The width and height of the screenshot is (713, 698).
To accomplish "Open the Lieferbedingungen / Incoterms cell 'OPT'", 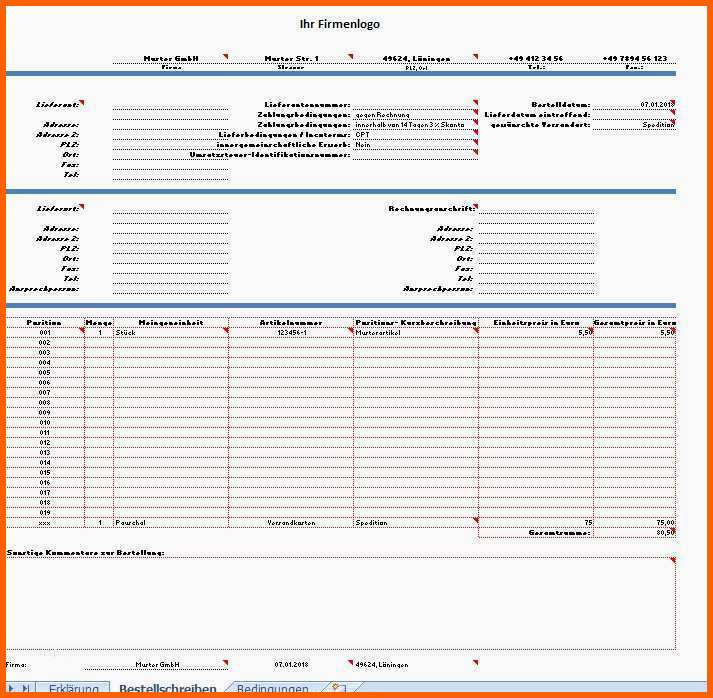I will (412, 134).
